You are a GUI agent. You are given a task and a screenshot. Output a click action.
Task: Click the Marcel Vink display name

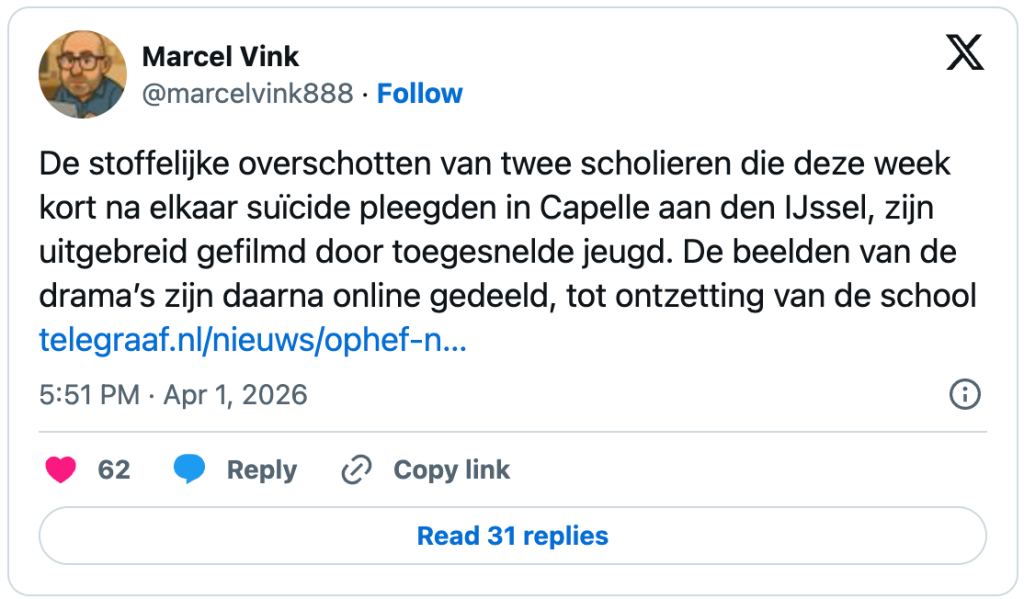pos(221,56)
